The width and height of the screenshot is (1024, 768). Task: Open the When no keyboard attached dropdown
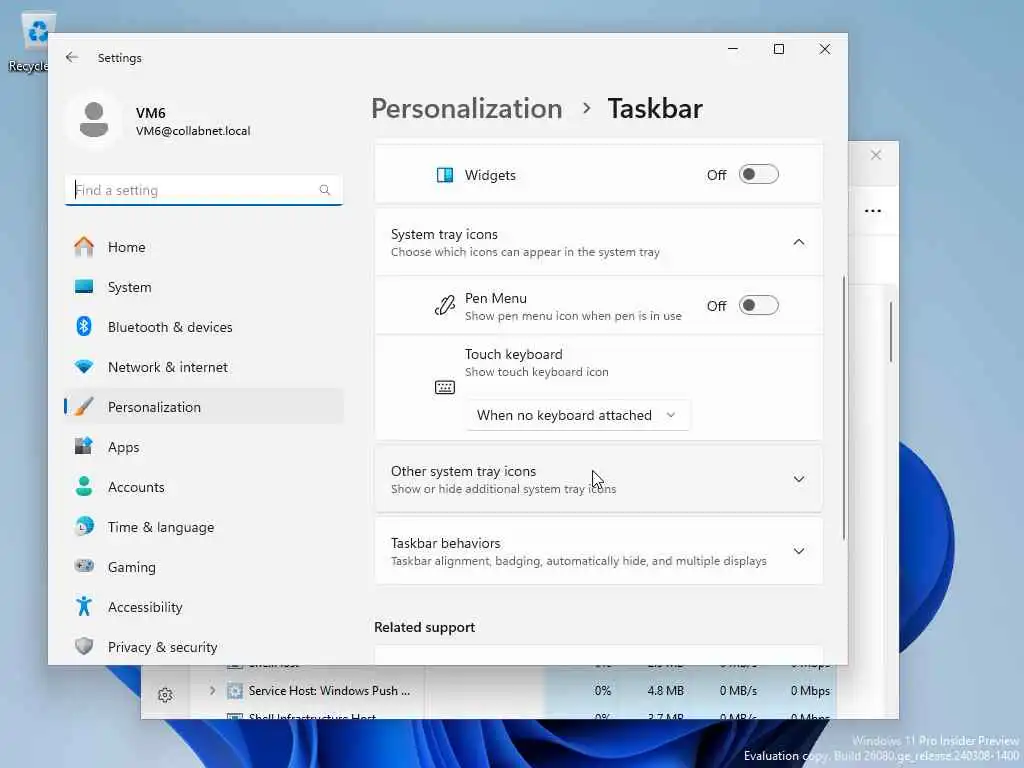[578, 415]
